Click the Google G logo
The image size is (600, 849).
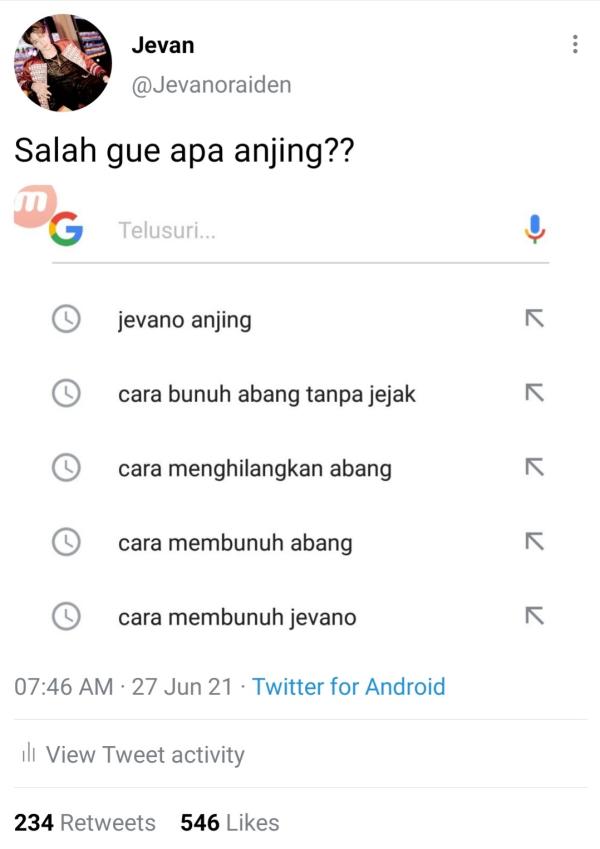click(x=66, y=229)
